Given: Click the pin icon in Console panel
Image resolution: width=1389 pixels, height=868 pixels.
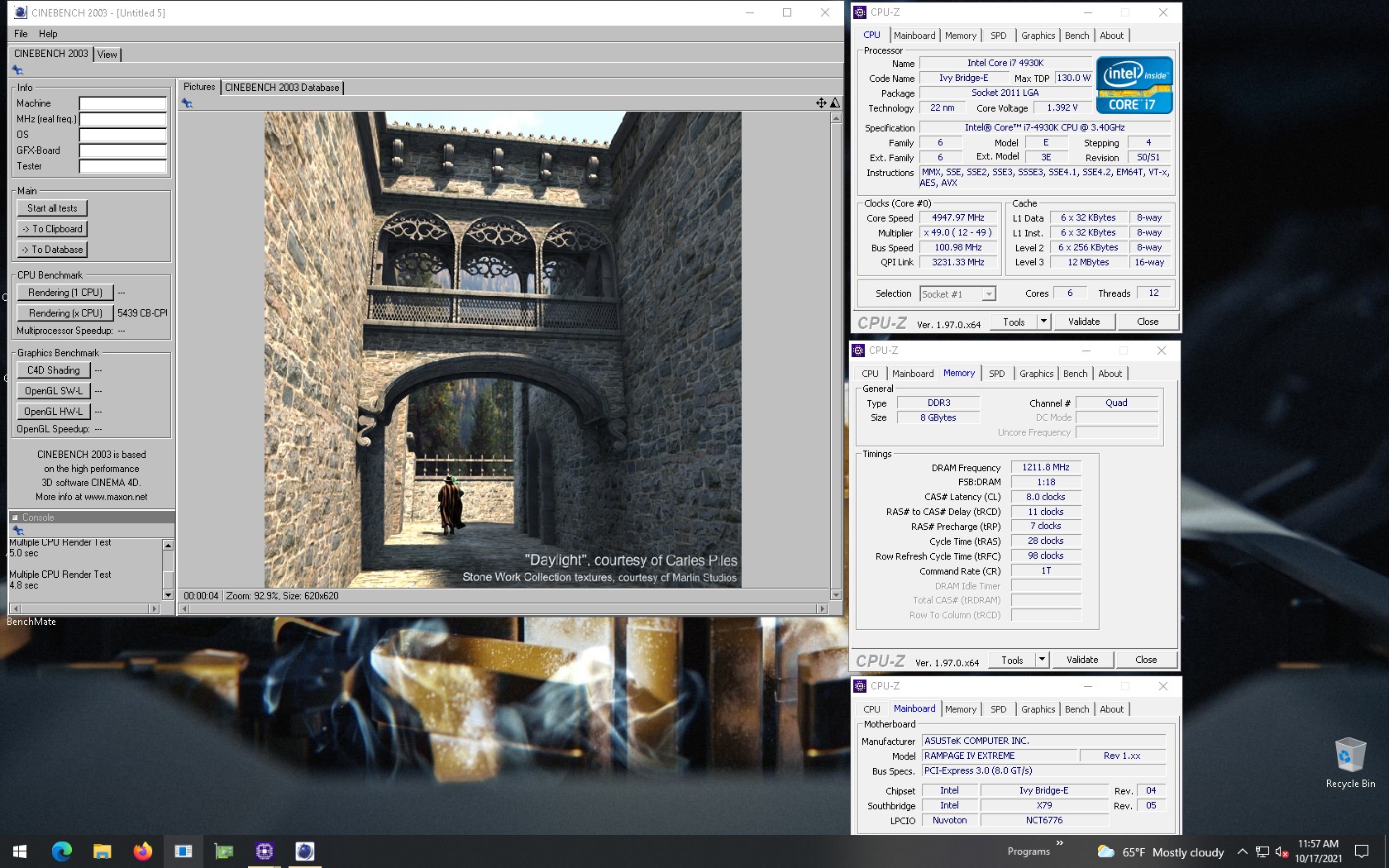Looking at the screenshot, I should tap(18, 531).
